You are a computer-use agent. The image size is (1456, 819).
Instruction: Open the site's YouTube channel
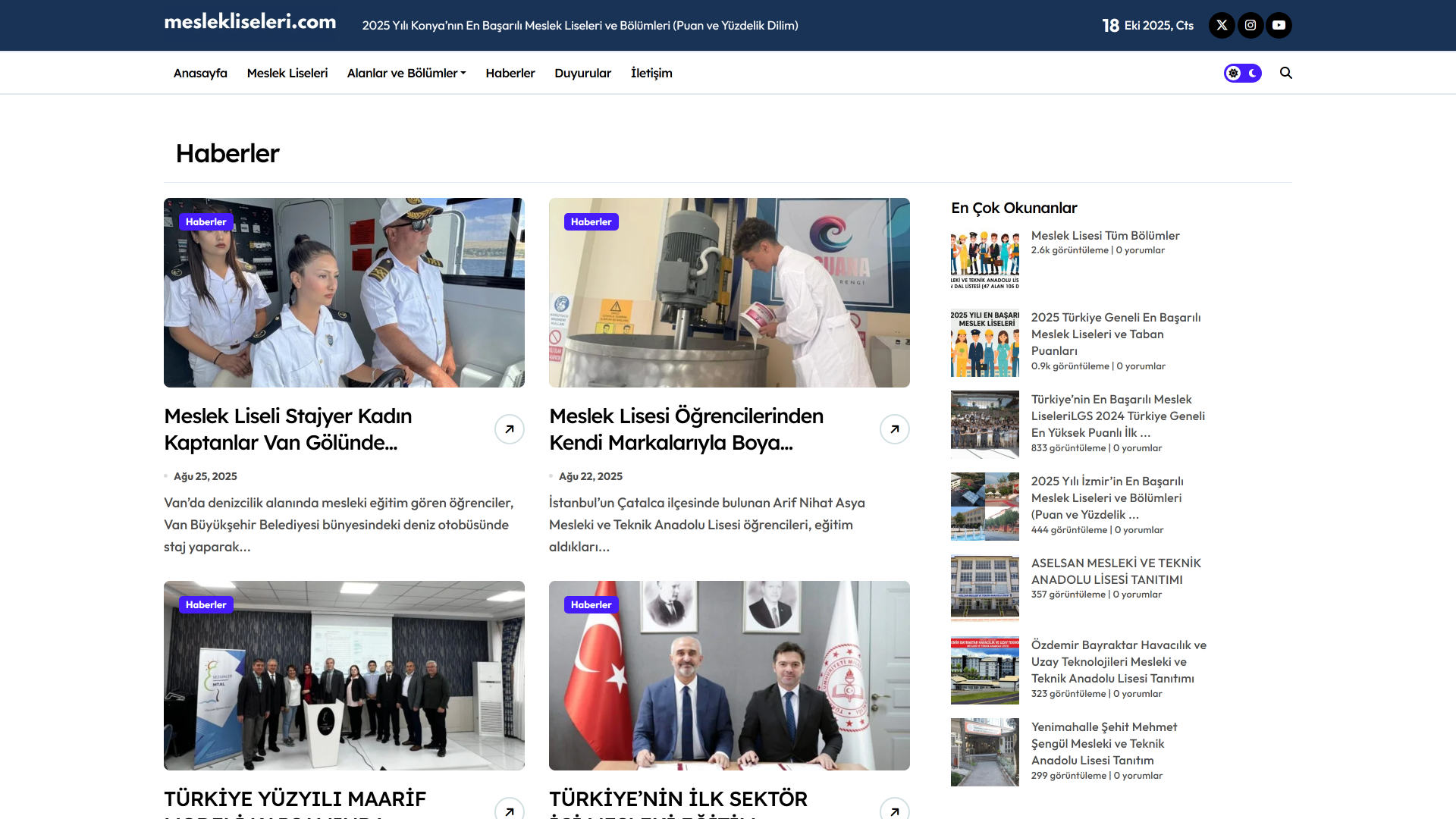point(1279,25)
